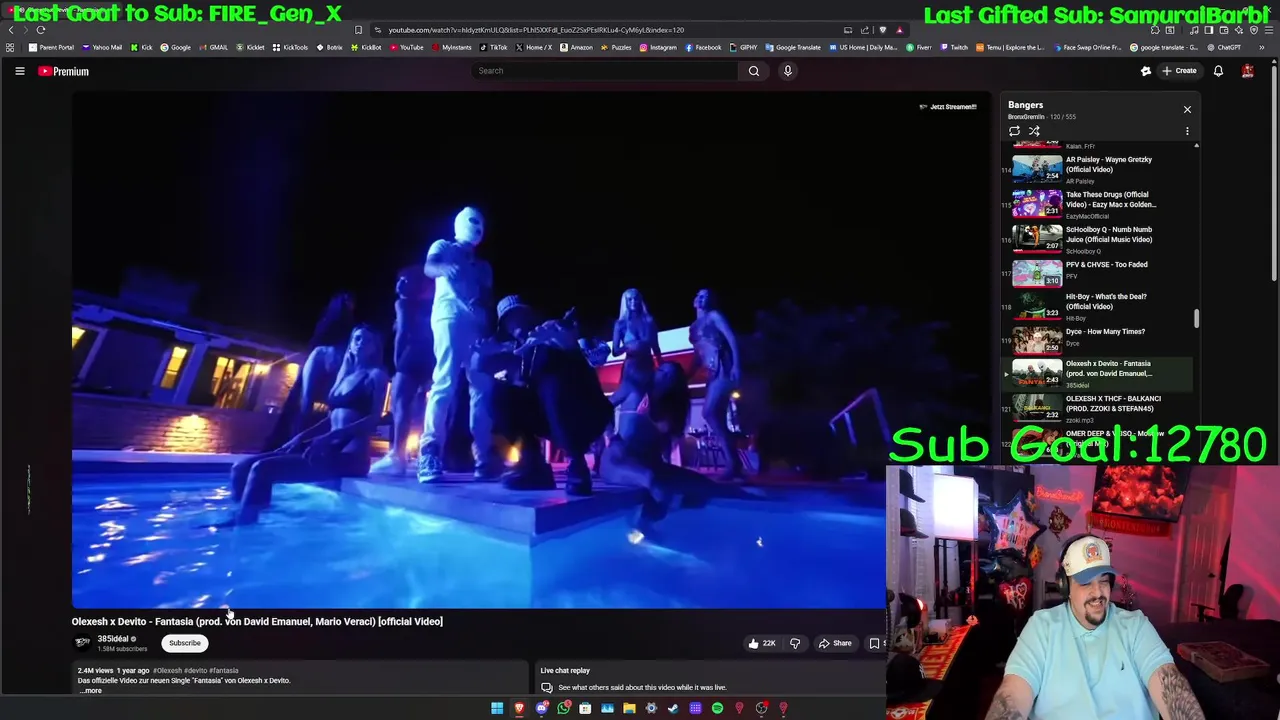Viewport: 1280px width, 720px height.
Task: Open File Explorer from the taskbar
Action: (629, 708)
